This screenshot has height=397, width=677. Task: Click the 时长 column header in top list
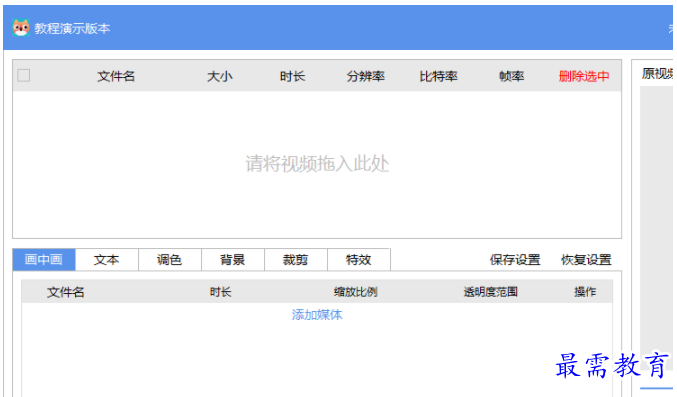click(293, 76)
